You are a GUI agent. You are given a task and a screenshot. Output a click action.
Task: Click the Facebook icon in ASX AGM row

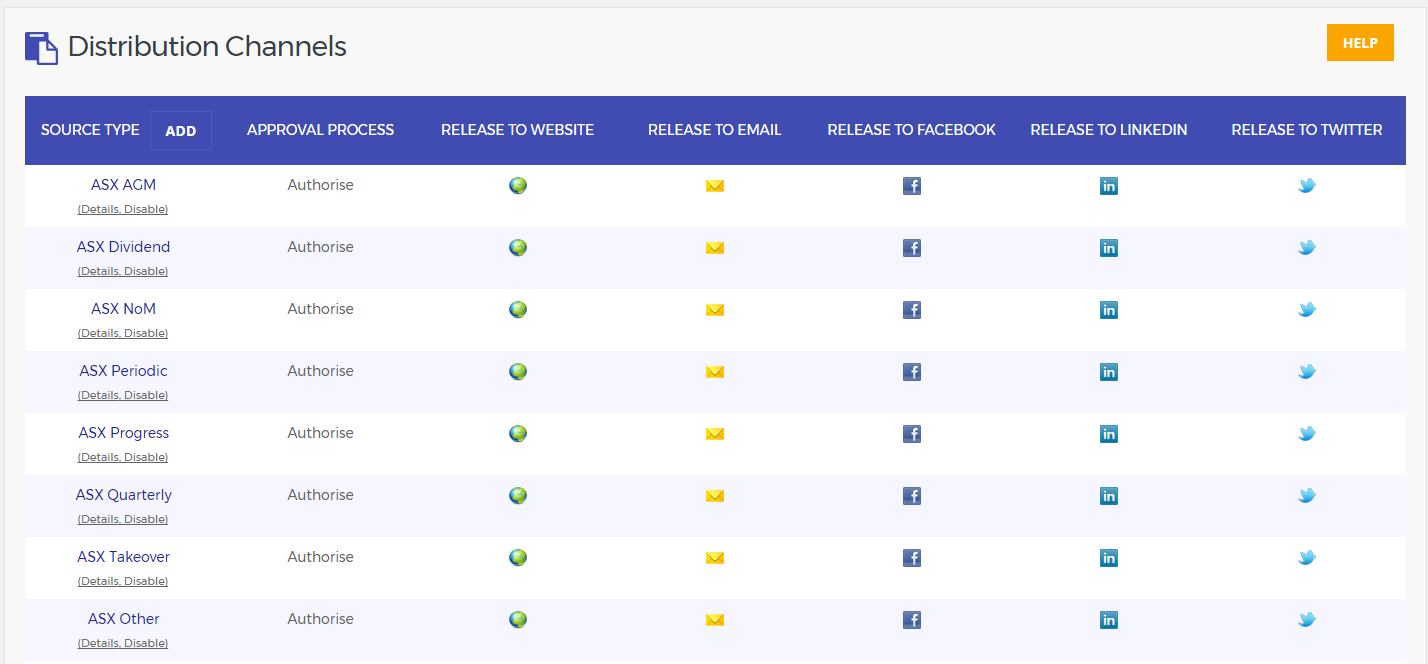(912, 186)
